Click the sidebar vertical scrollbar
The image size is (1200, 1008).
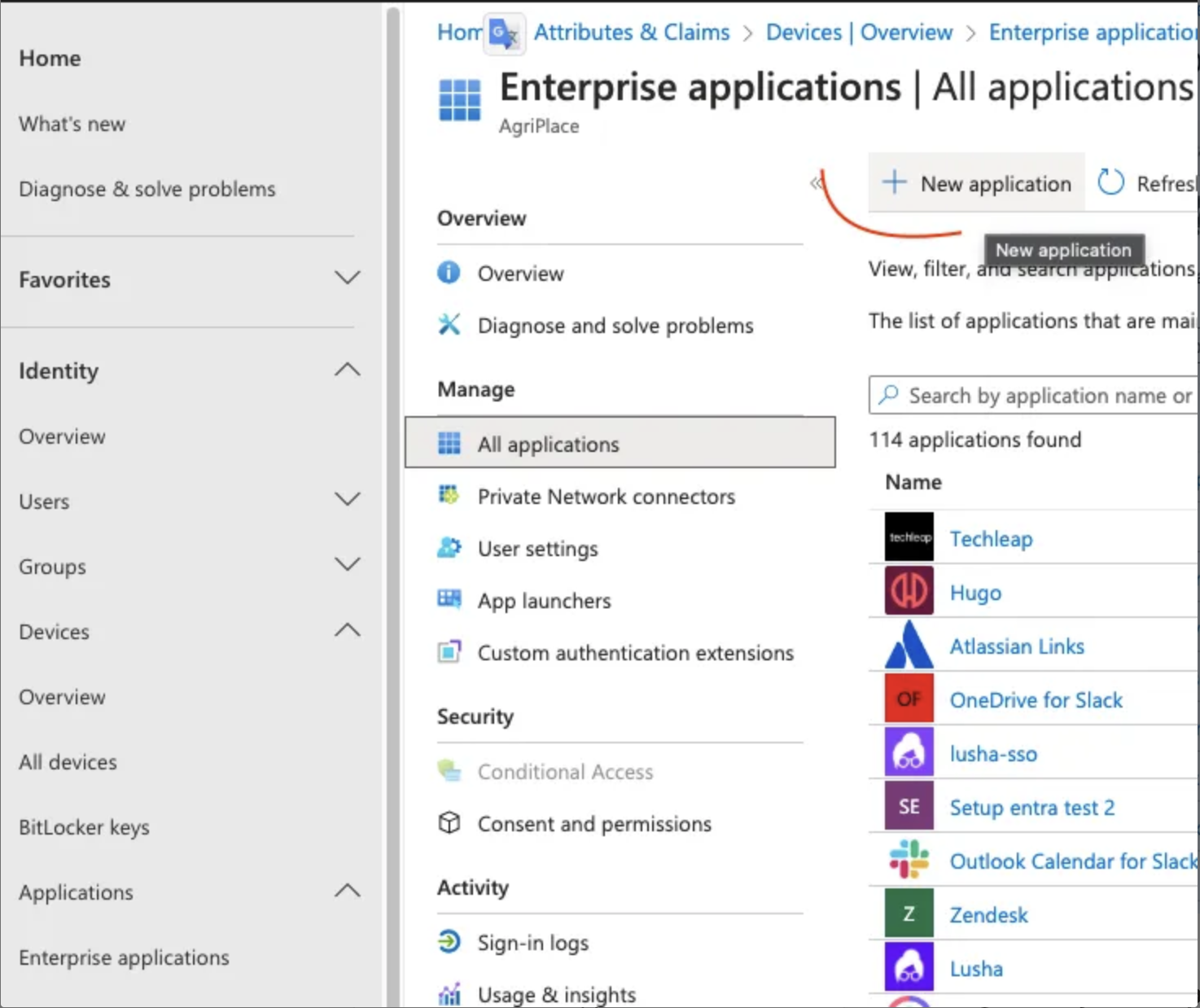pos(392,505)
